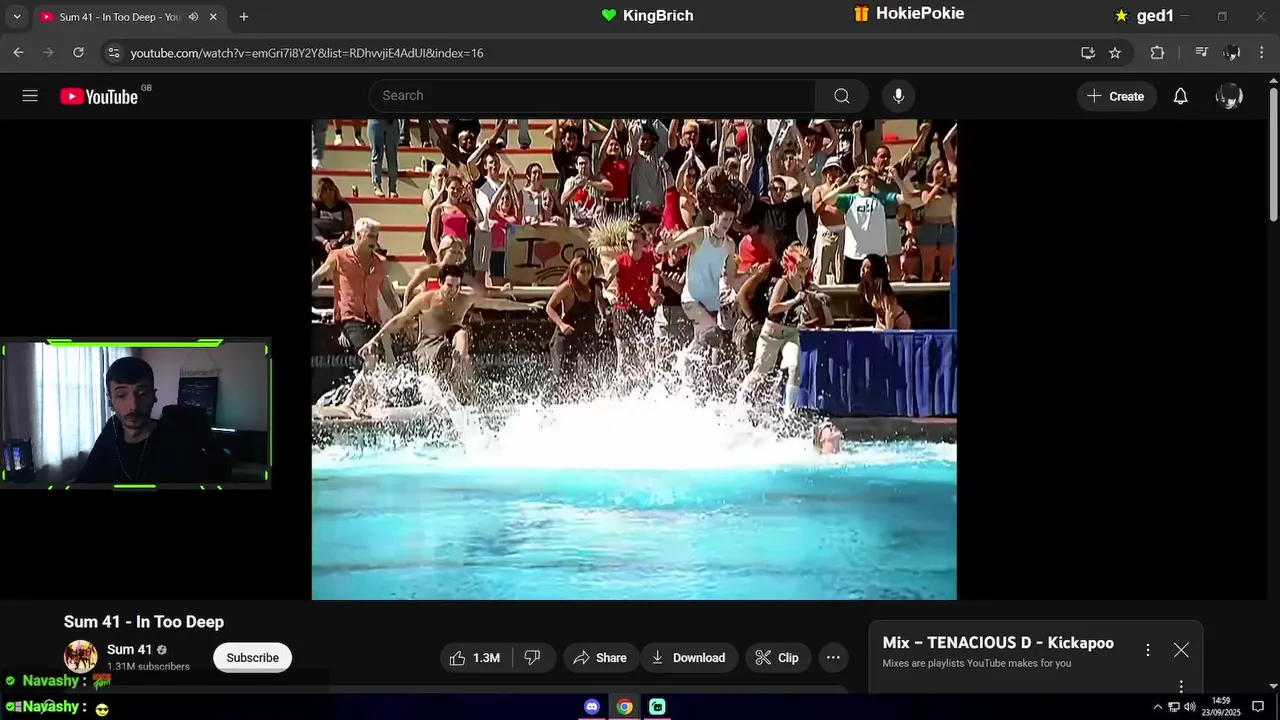This screenshot has width=1280, height=720.
Task: Open Mix playlist options menu
Action: (x=1148, y=650)
